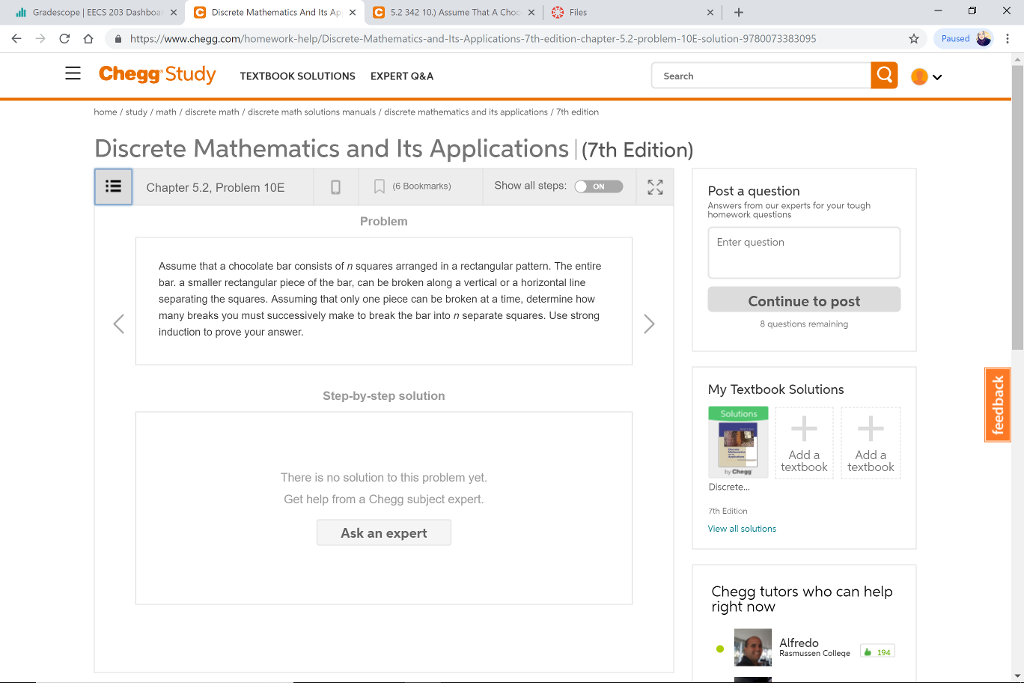Open the hamburger menu beside Chegg Study

pyautogui.click(x=72, y=74)
